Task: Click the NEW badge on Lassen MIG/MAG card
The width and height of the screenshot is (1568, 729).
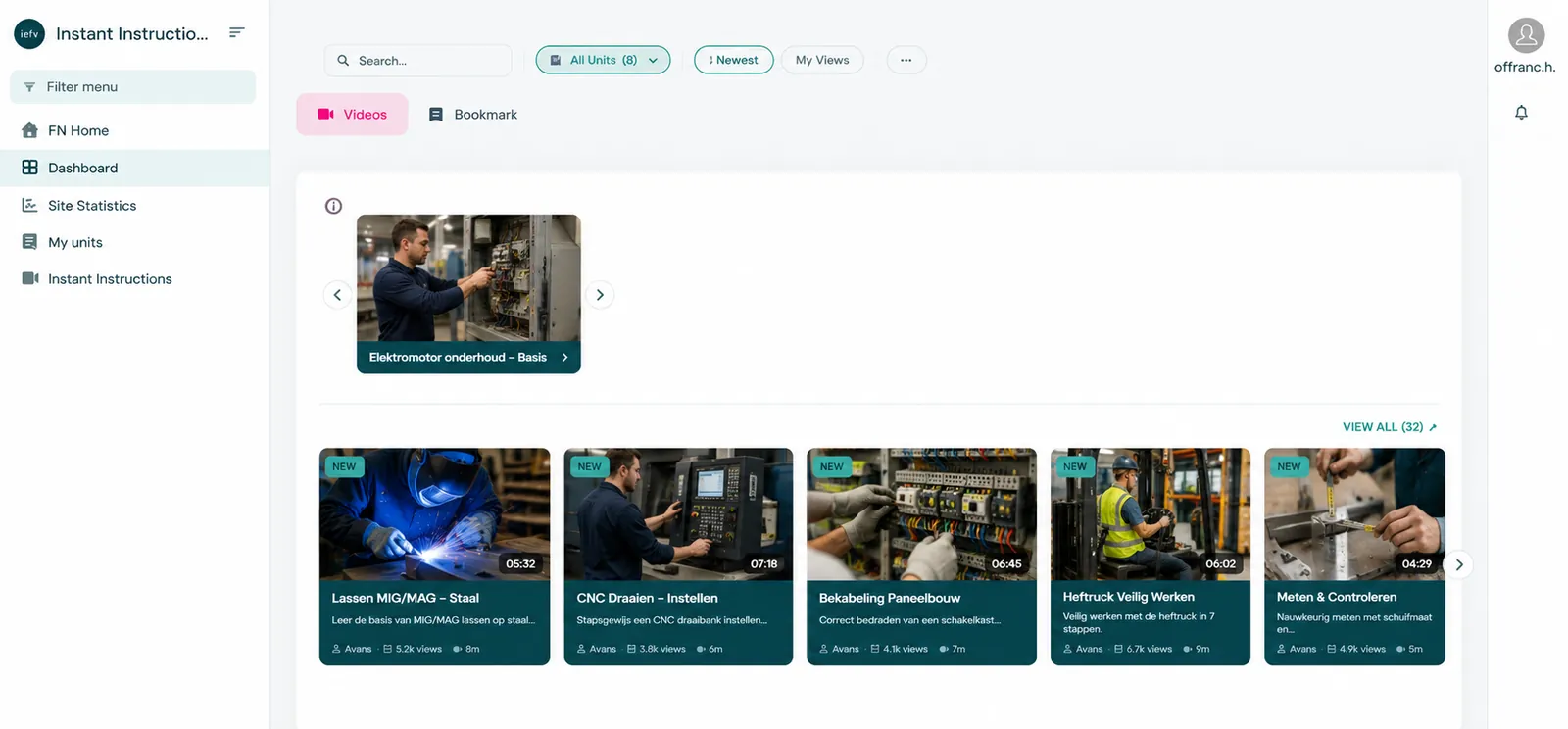Action: pyautogui.click(x=344, y=466)
